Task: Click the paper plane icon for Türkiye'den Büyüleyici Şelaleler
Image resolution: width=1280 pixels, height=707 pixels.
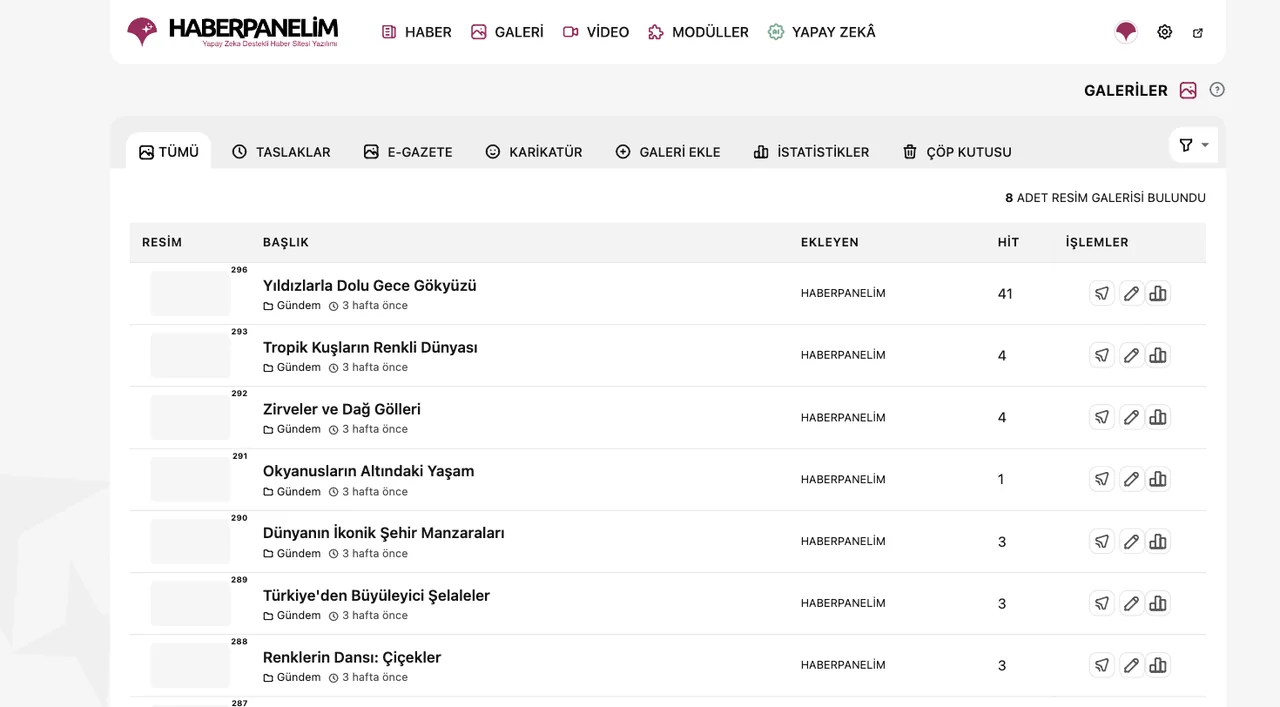Action: (x=1102, y=603)
